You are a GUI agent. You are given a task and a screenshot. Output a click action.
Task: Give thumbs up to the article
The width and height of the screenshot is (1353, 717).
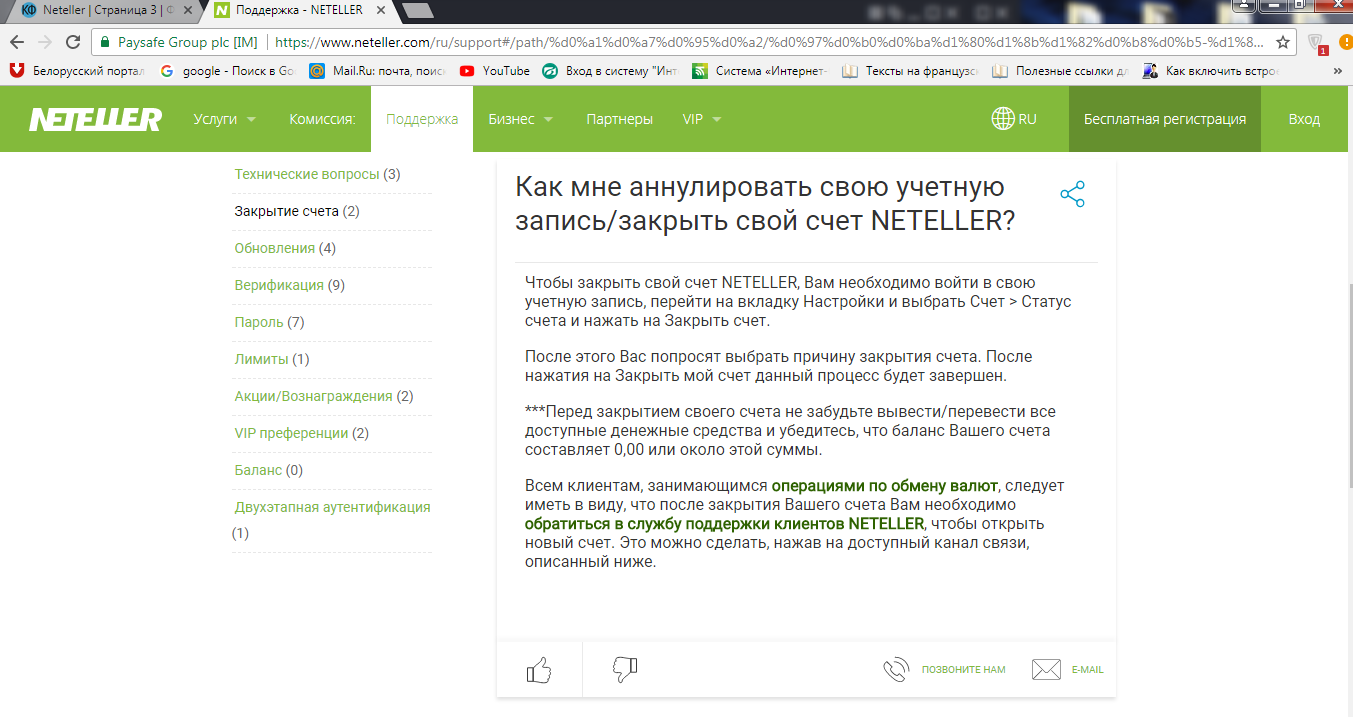[539, 670]
